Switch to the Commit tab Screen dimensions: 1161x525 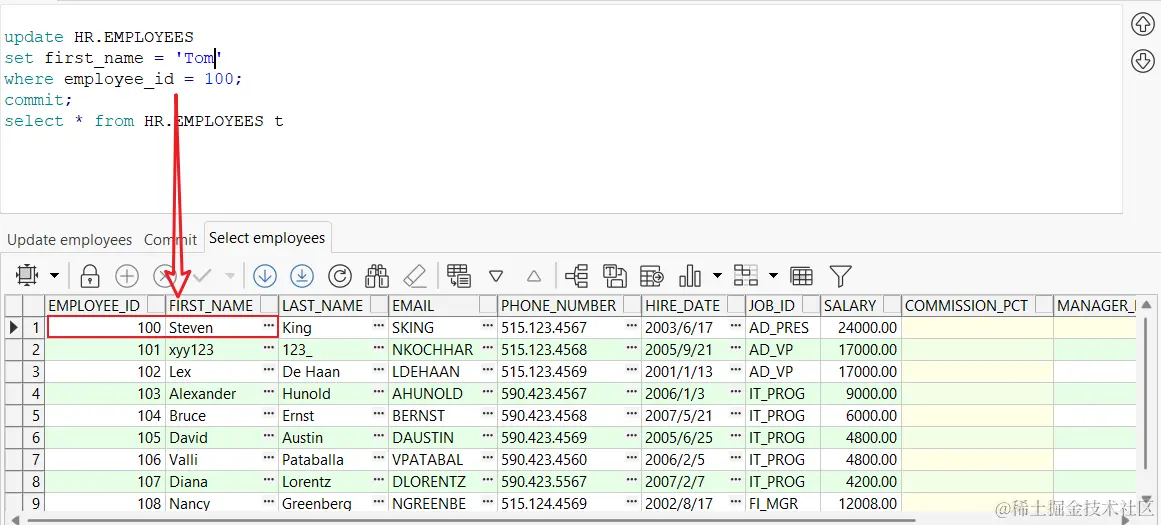(x=171, y=240)
